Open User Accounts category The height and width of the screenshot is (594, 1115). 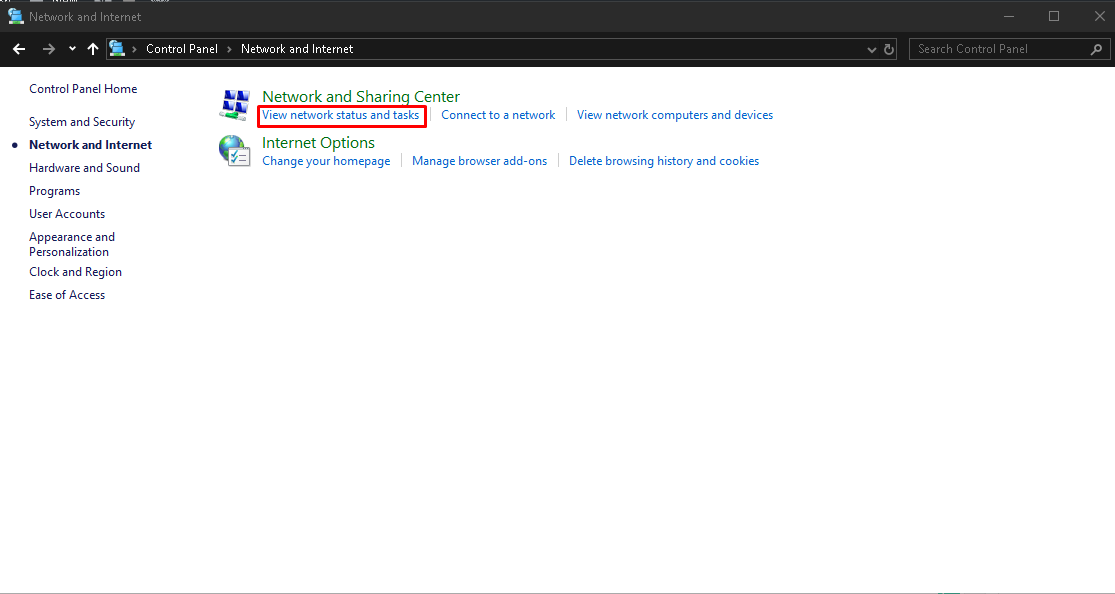pos(67,213)
